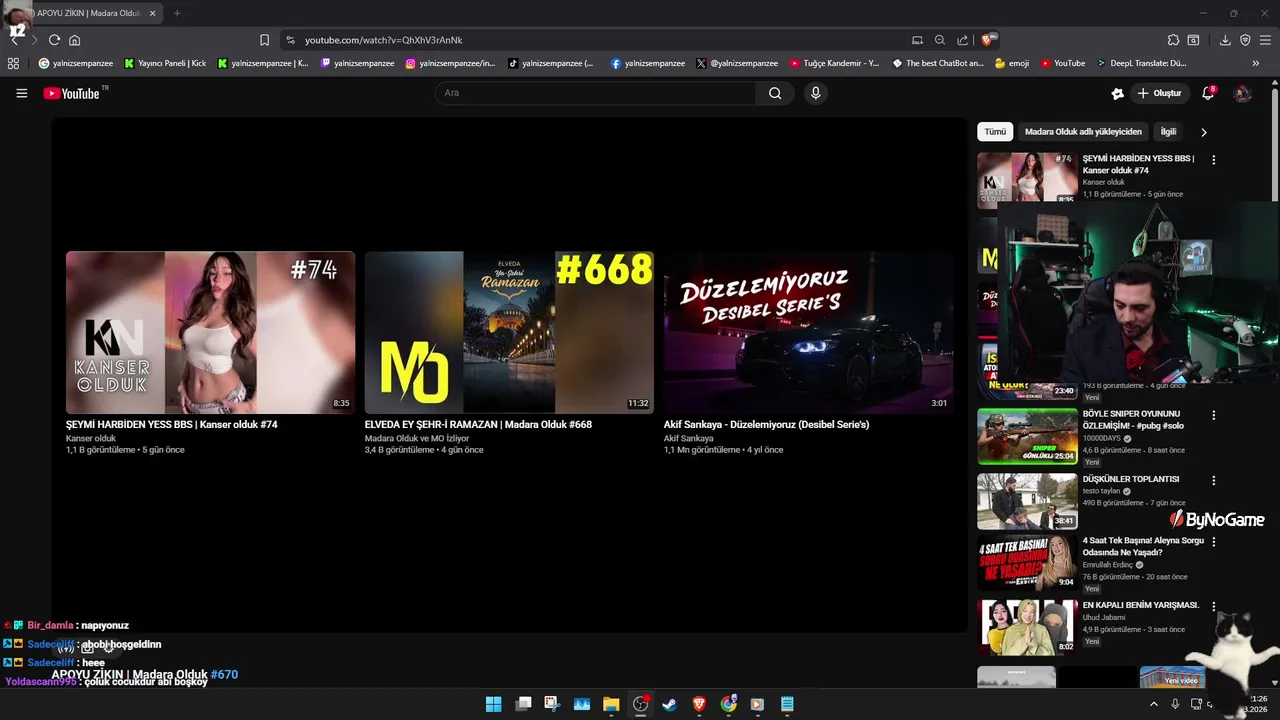
Task: Click Akif Sarıkaya channel name under thumbnail
Action: click(x=689, y=438)
